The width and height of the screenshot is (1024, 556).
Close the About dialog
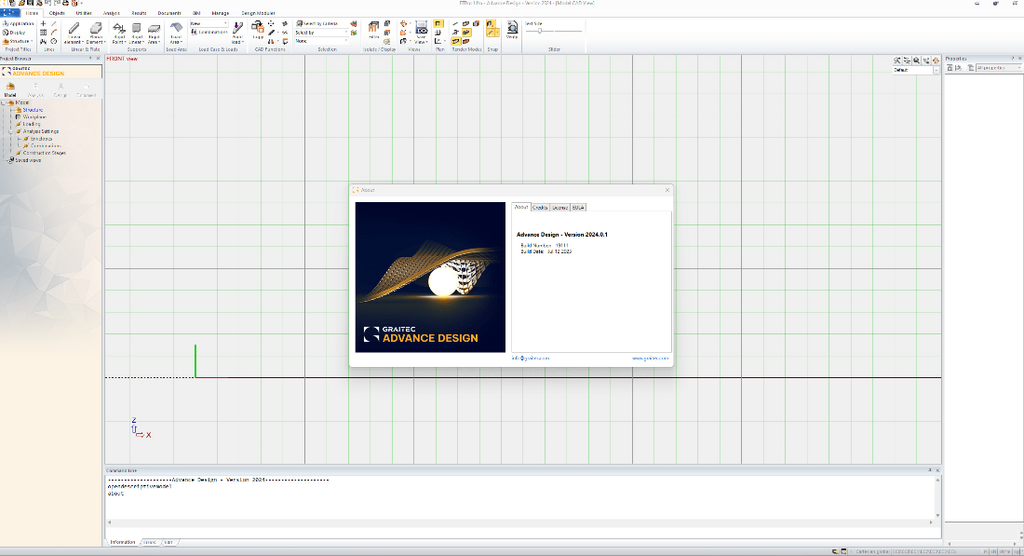pos(667,190)
